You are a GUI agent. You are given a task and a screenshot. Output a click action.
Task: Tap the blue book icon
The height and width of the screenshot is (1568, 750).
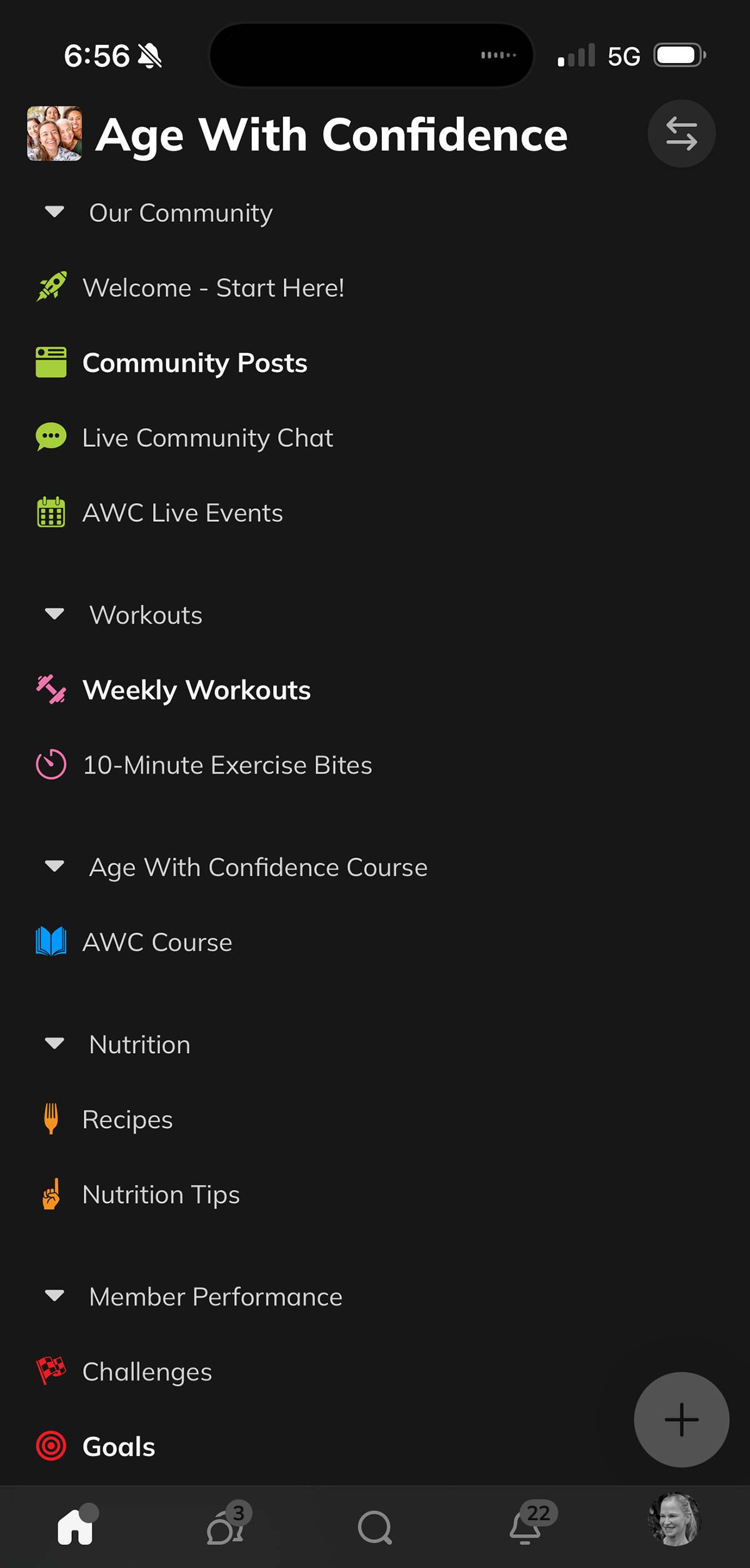click(x=51, y=942)
